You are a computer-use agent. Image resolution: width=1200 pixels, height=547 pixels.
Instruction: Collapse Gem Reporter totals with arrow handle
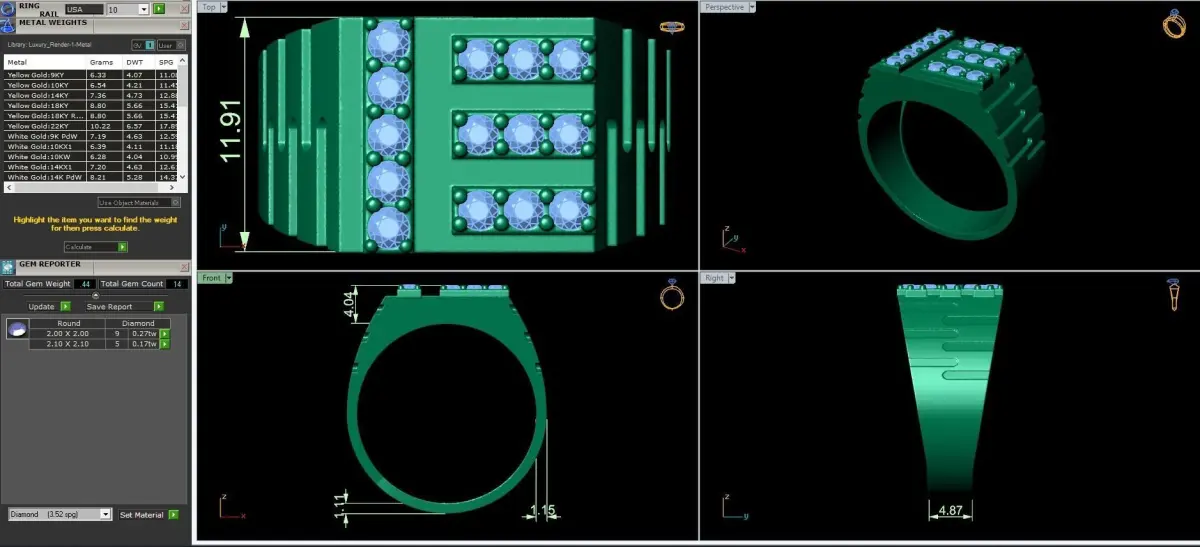[x=95, y=295]
